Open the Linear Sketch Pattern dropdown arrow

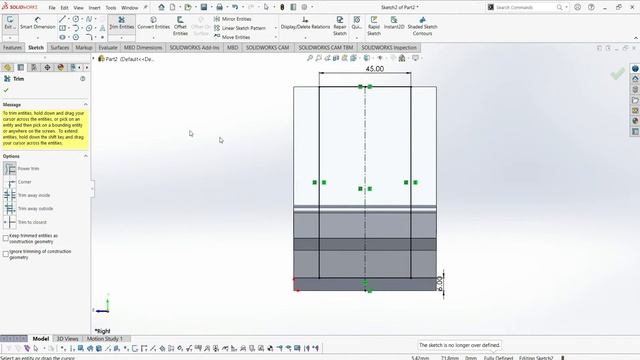[x=276, y=28]
